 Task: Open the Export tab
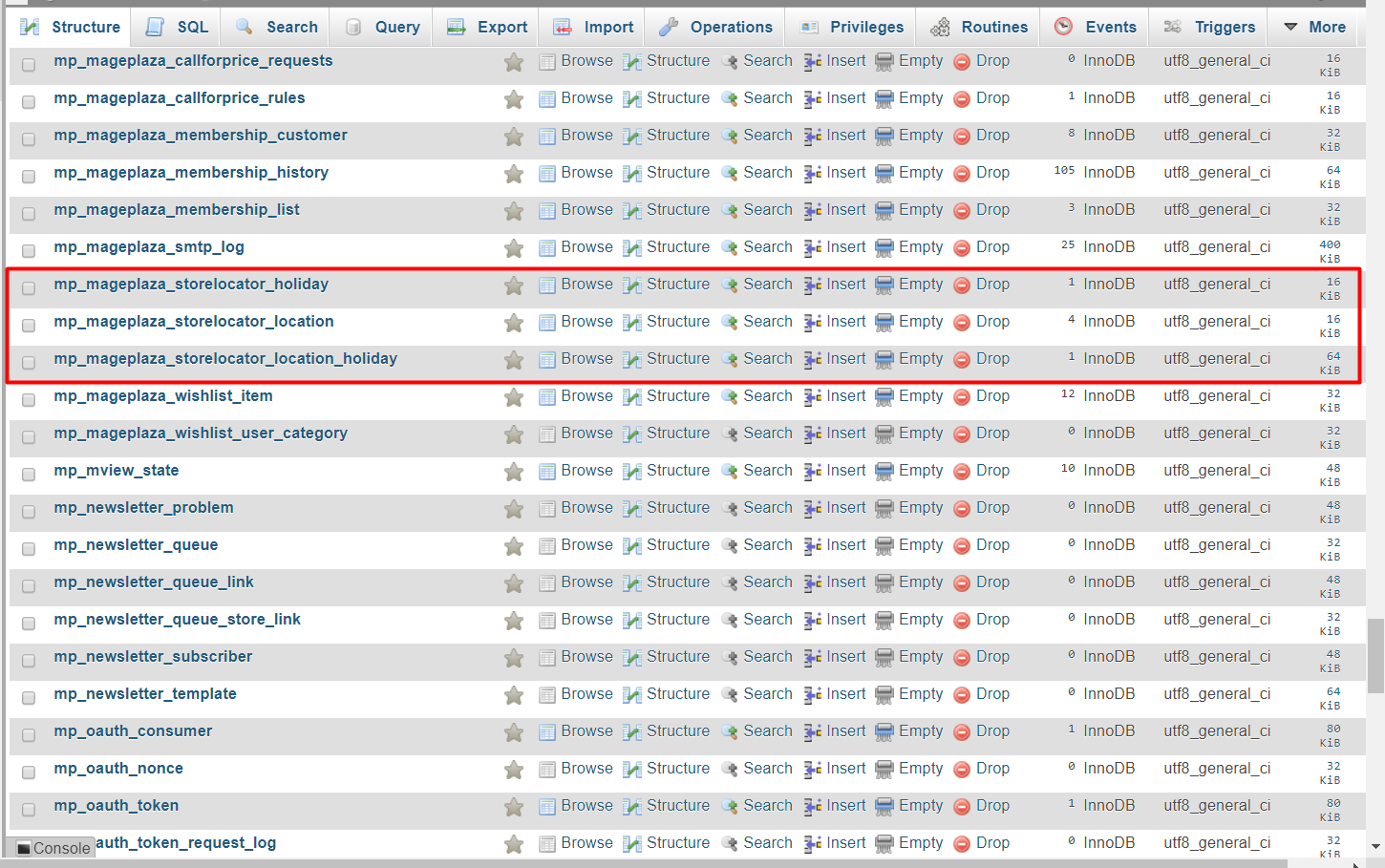(488, 27)
